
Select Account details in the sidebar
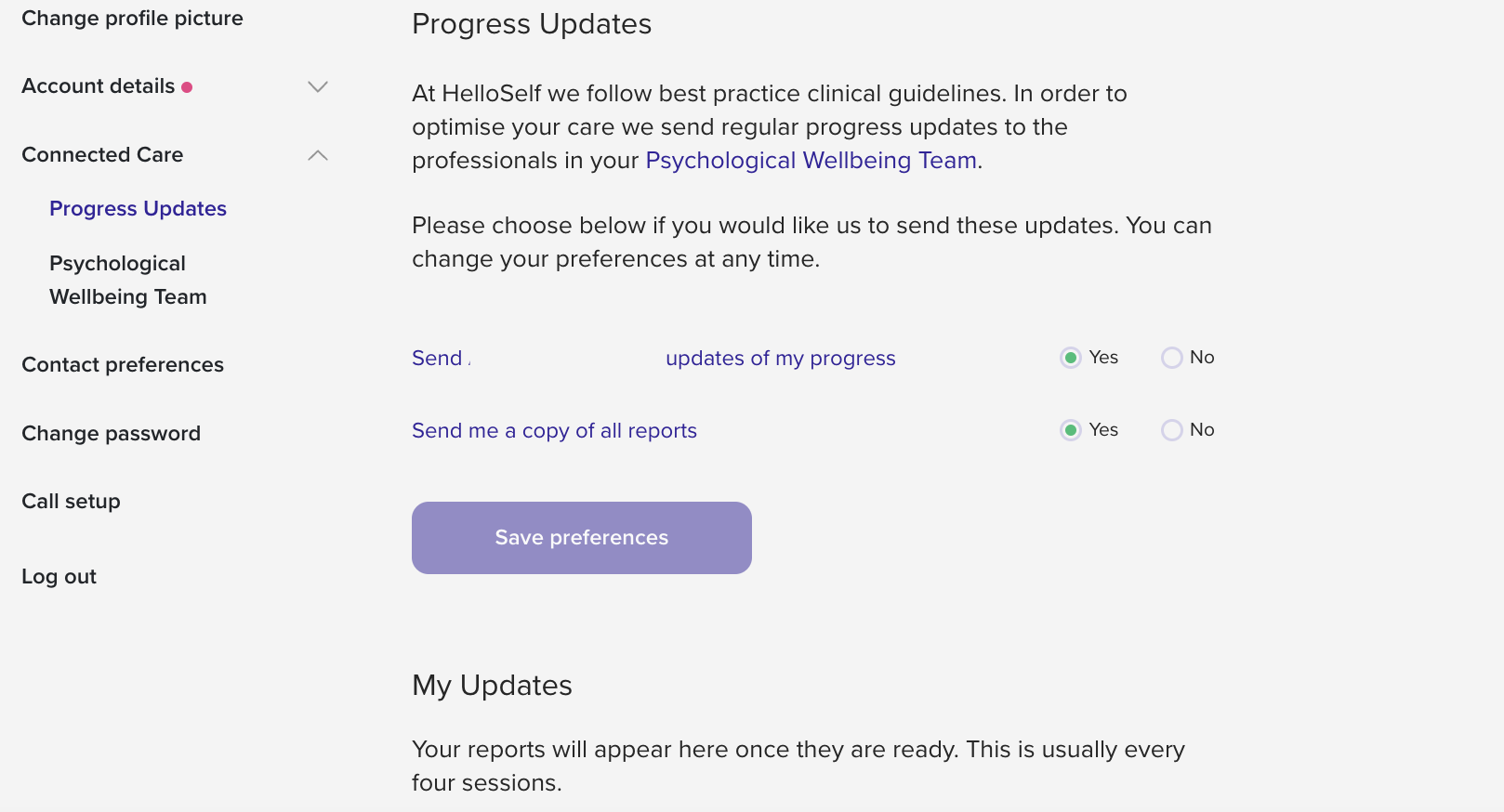pos(98,85)
